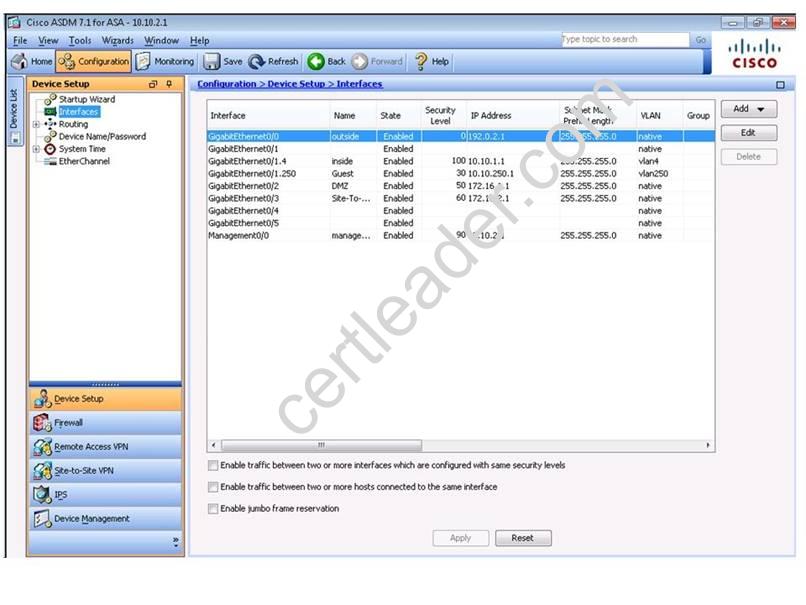
Task: Open the Tools menu
Action: (x=80, y=41)
